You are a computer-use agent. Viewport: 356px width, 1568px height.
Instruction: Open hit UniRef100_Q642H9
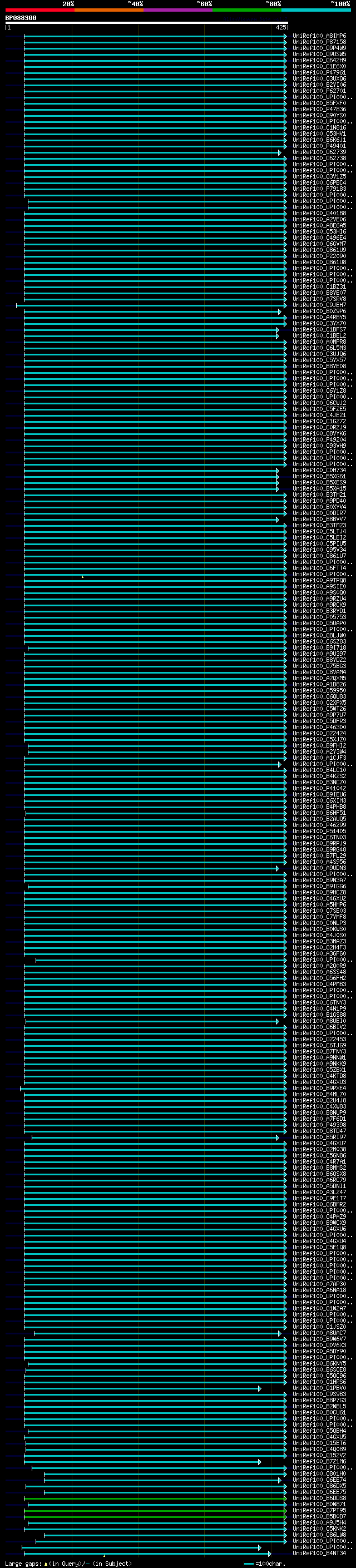tap(319, 60)
